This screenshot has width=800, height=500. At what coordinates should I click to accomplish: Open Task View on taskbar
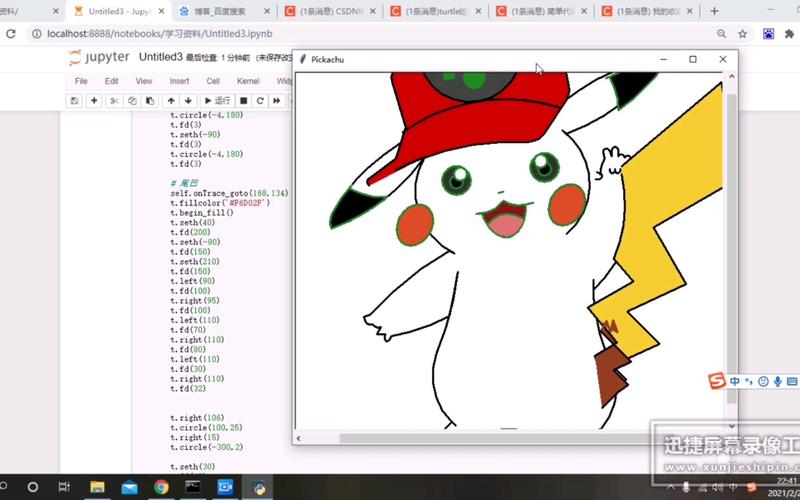click(64, 487)
